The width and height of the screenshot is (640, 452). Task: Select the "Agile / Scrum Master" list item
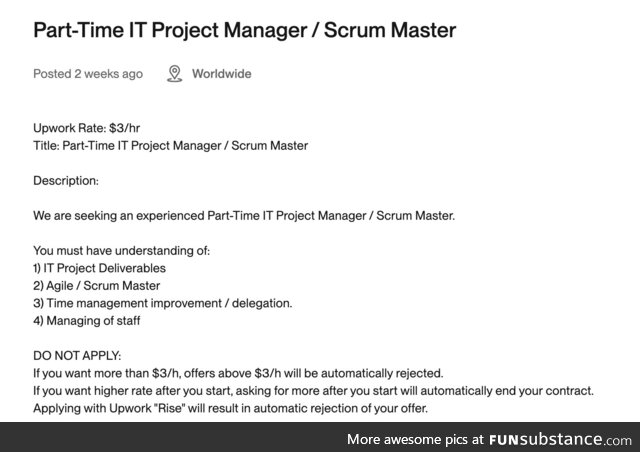pyautogui.click(x=97, y=286)
